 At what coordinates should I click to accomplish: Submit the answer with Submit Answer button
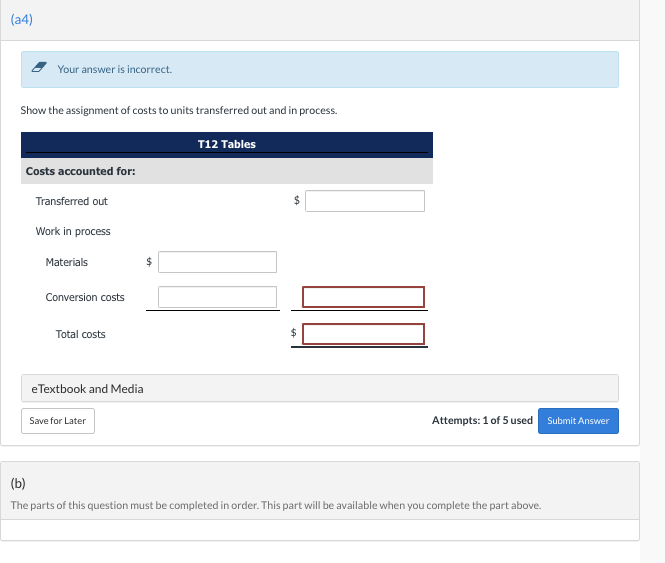(578, 421)
